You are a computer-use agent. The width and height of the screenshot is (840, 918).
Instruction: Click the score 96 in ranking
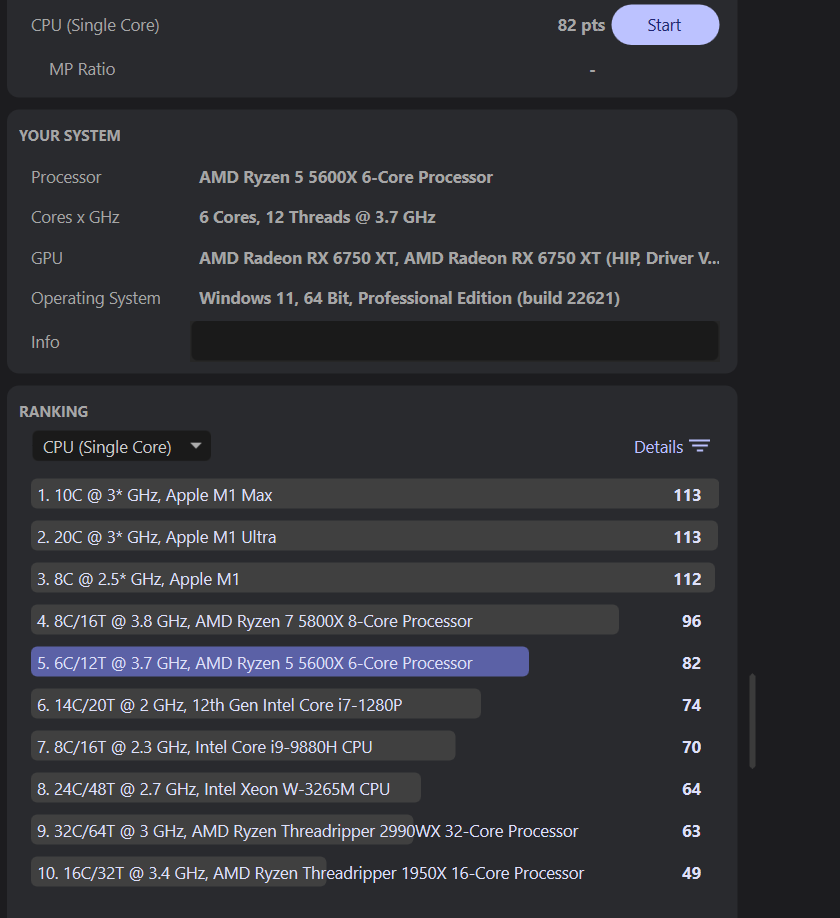691,621
